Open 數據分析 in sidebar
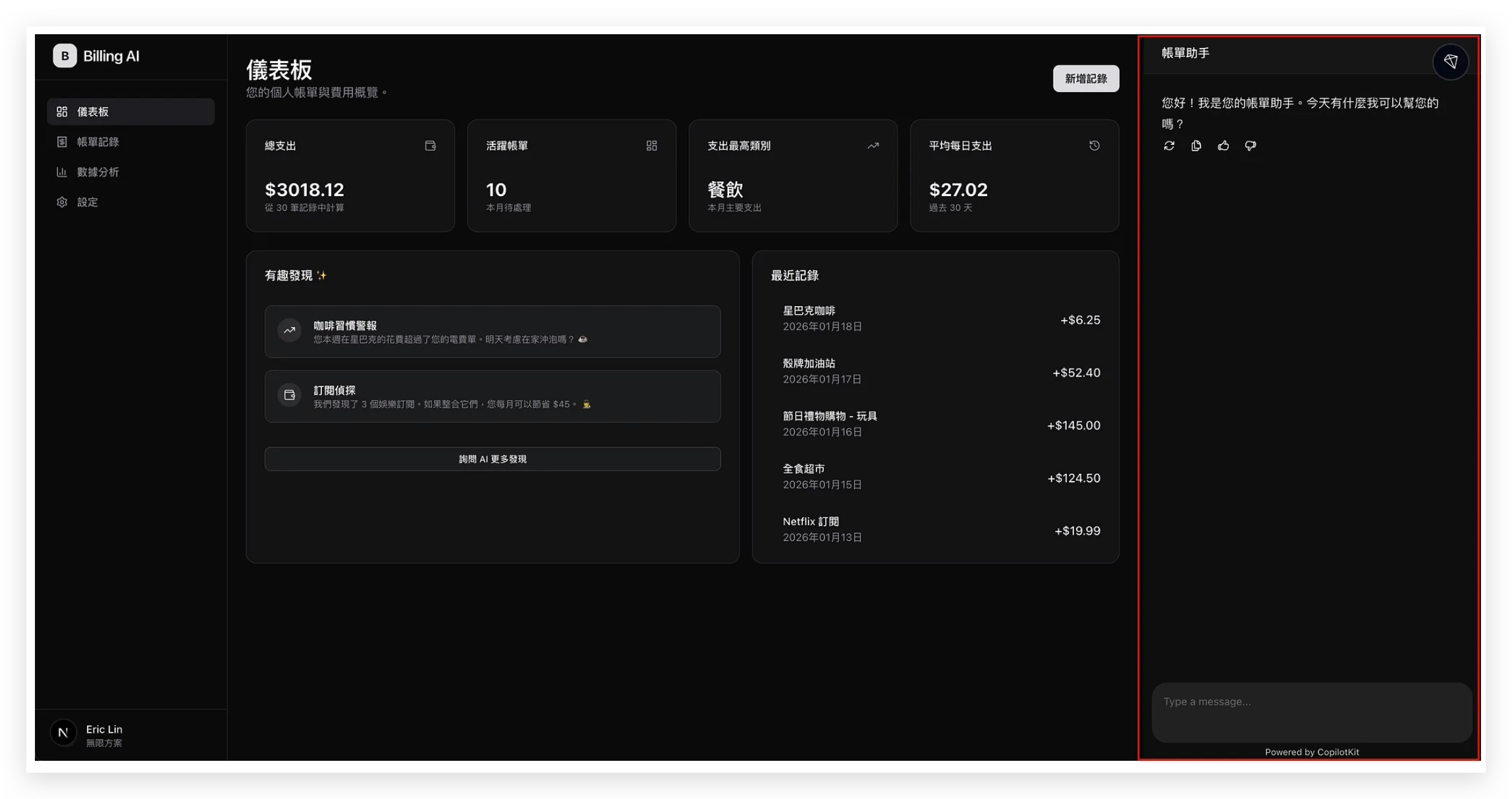This screenshot has width=1512, height=799. point(97,172)
